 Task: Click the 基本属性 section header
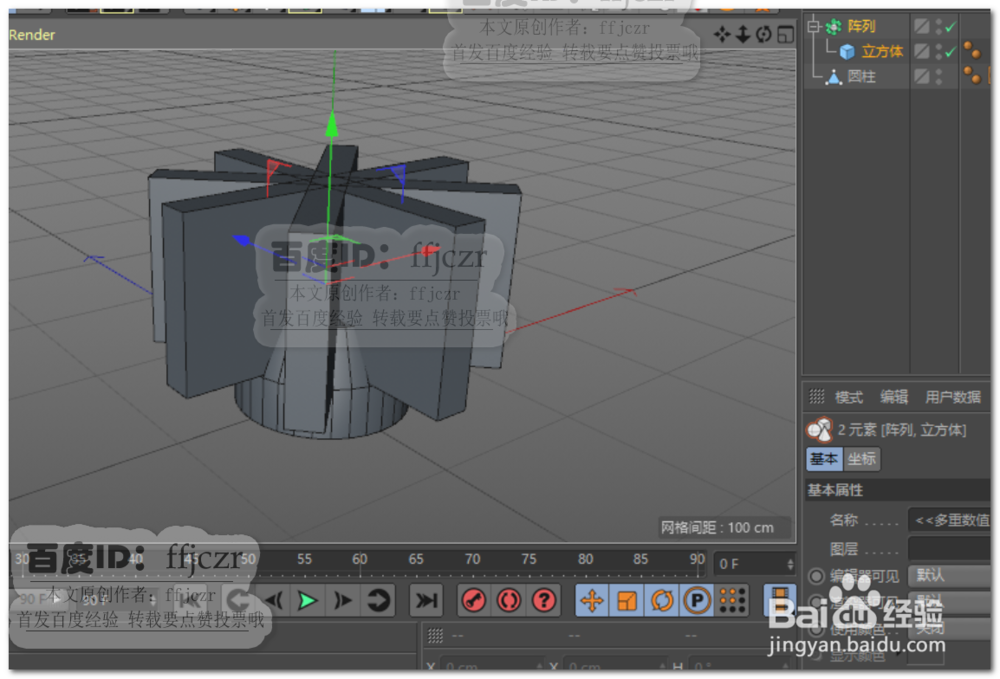(898, 490)
